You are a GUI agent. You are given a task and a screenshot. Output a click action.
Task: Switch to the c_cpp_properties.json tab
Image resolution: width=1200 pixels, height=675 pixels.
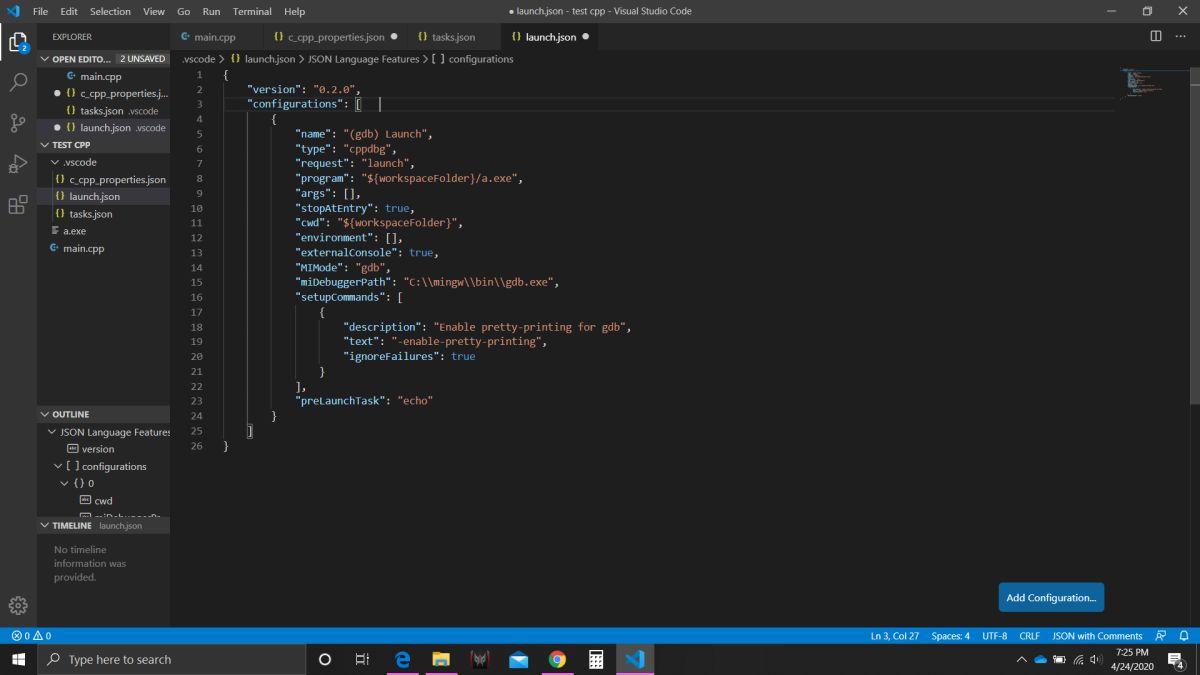pyautogui.click(x=335, y=37)
